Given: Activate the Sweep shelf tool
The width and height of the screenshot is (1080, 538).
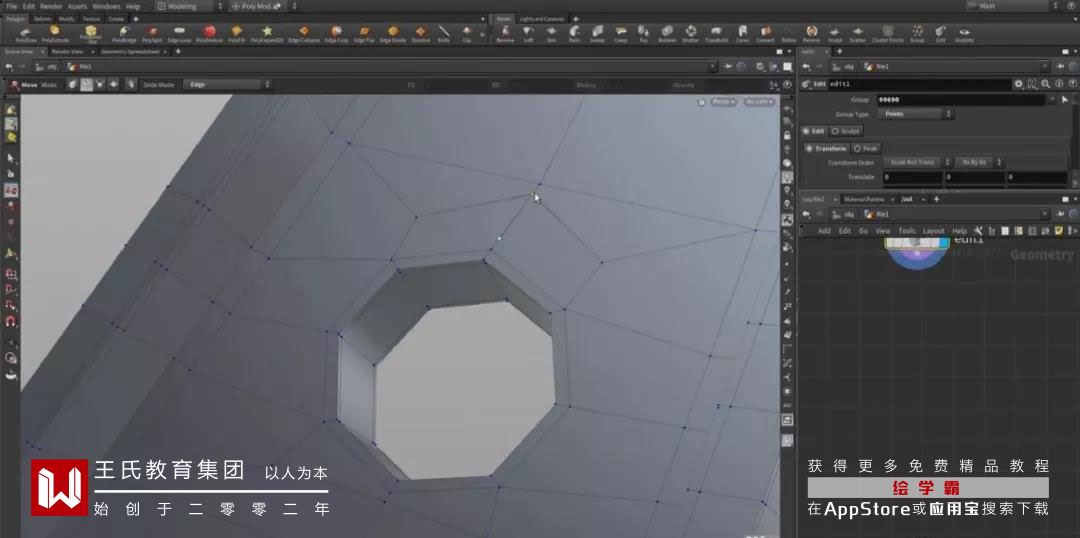Looking at the screenshot, I should (597, 34).
